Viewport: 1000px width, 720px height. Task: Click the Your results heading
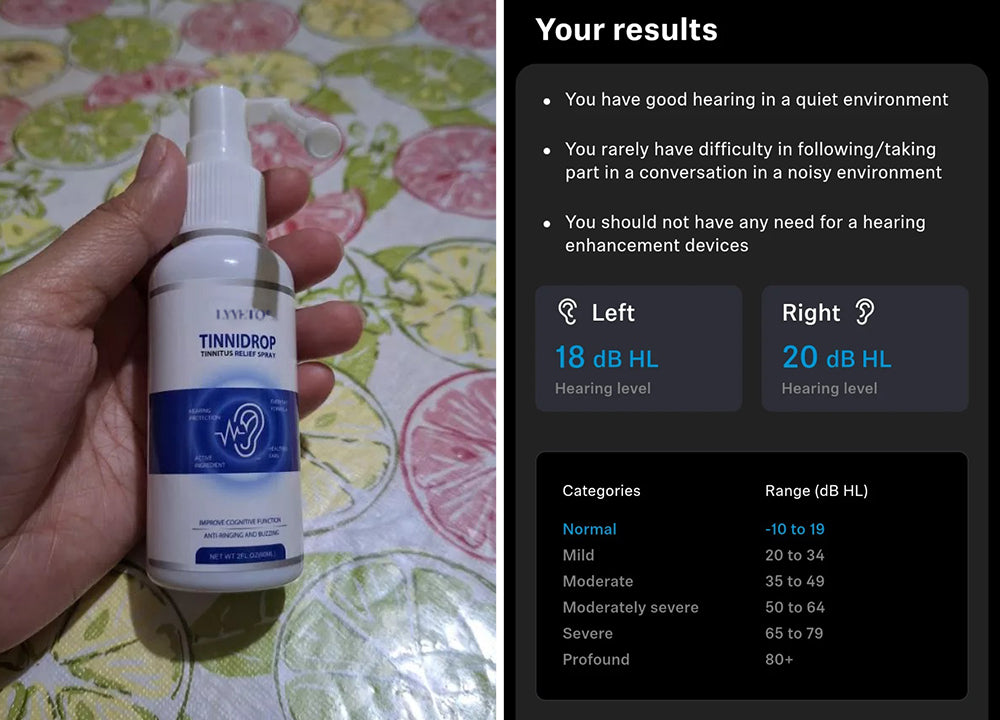[x=626, y=29]
